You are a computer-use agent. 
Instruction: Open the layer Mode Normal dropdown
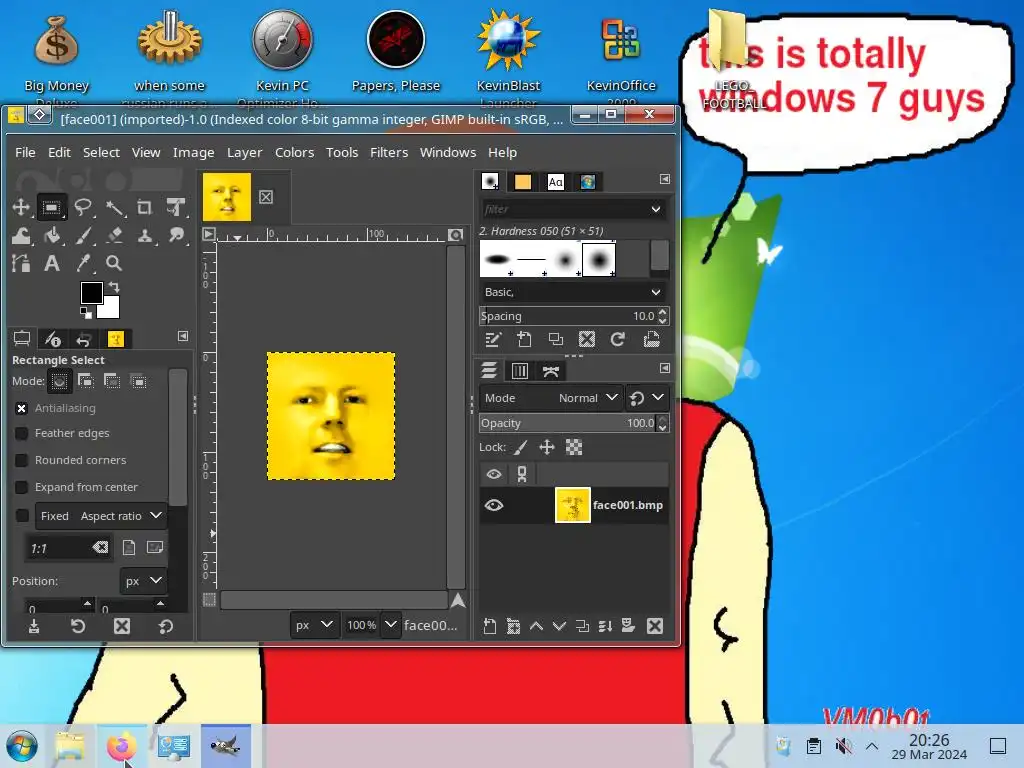551,398
